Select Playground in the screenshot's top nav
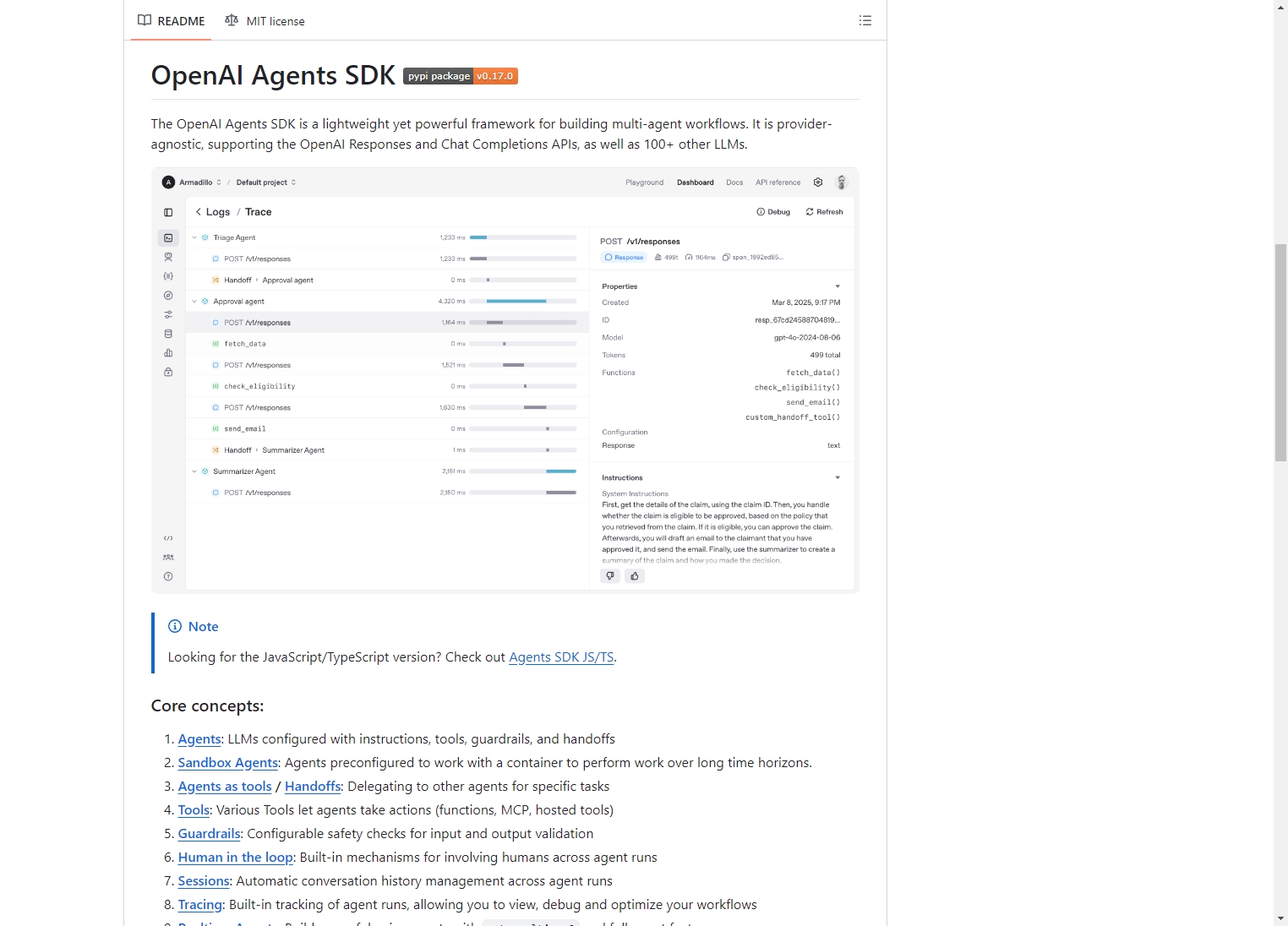Viewport: 1288px width, 926px height. 645,182
